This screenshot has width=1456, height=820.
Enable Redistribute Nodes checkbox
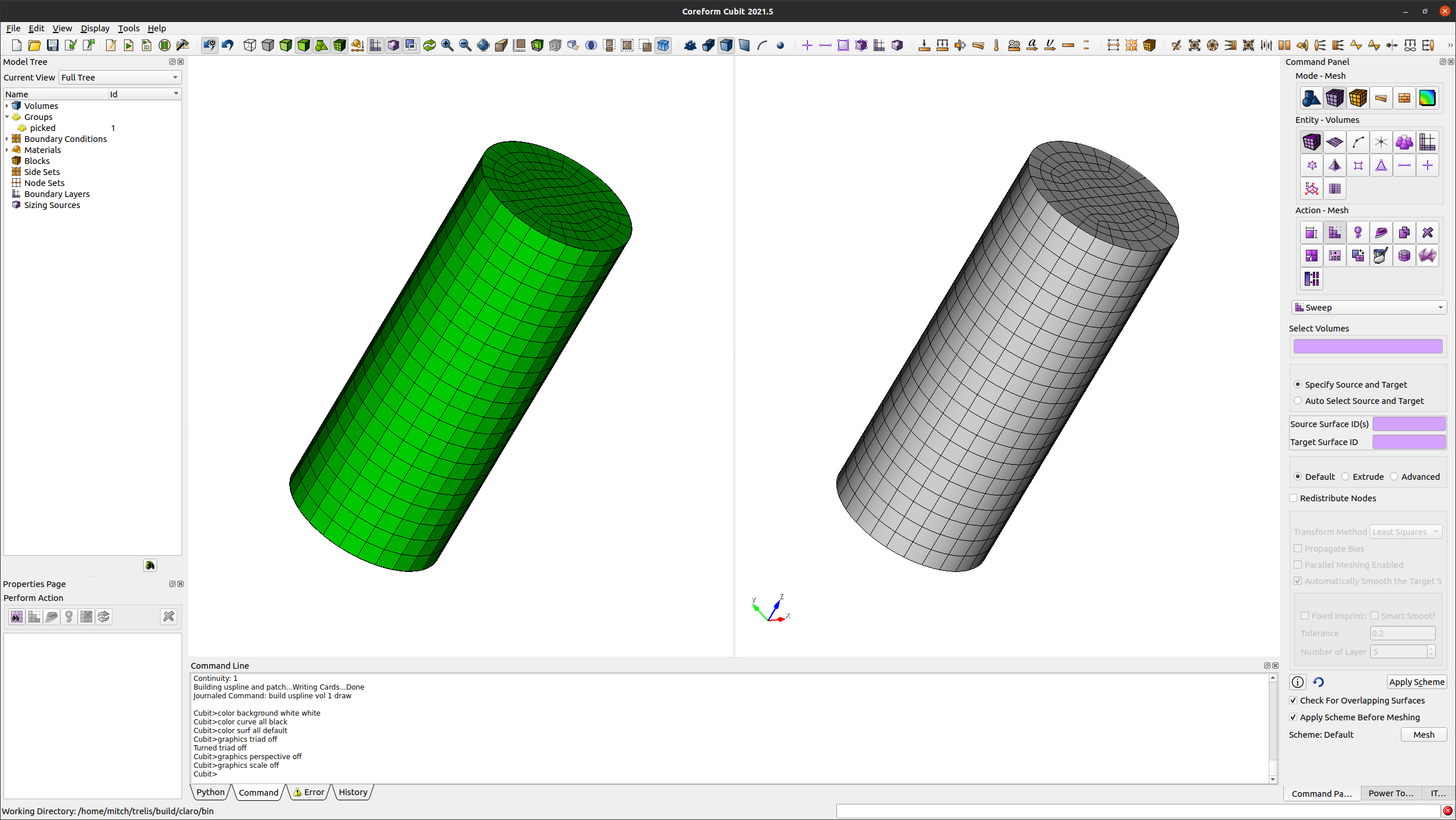[1293, 498]
